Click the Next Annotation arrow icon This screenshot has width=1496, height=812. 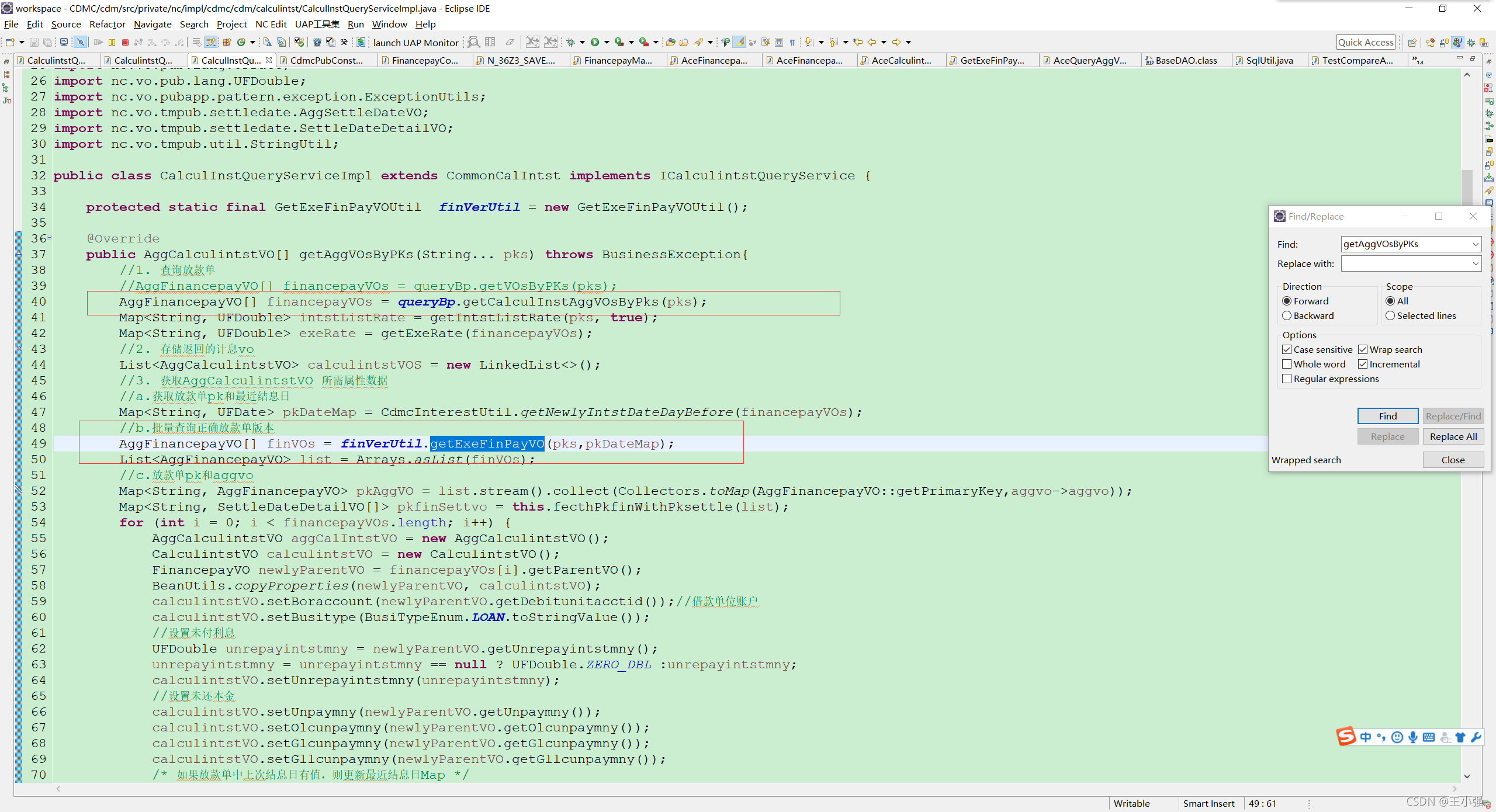(809, 42)
